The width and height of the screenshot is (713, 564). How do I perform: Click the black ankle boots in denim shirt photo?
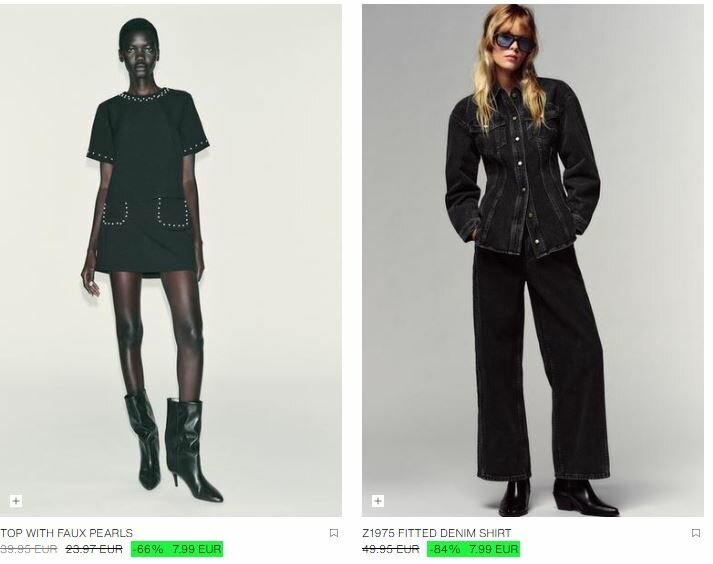point(558,497)
